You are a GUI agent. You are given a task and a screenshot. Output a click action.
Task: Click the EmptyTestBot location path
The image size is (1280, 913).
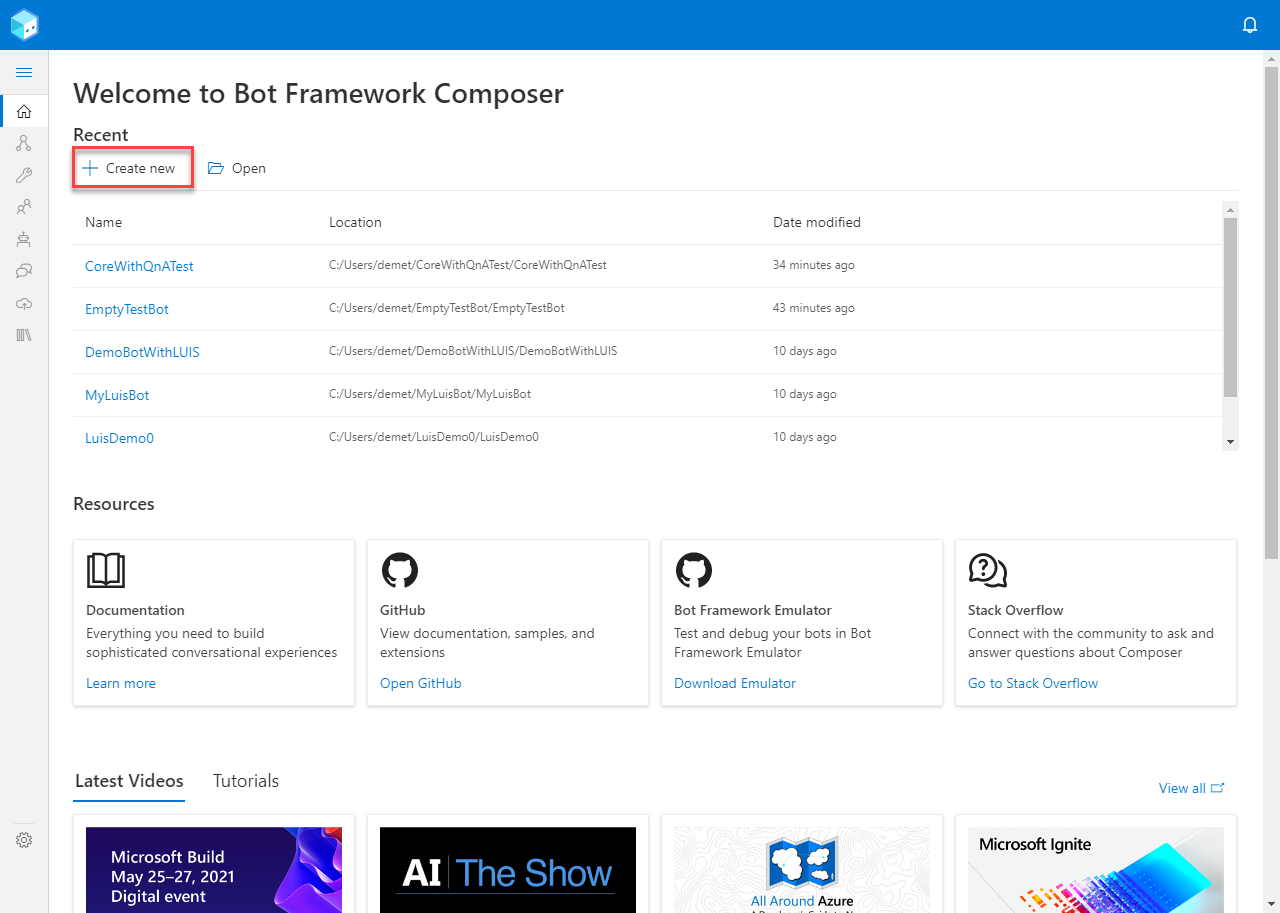(x=447, y=308)
